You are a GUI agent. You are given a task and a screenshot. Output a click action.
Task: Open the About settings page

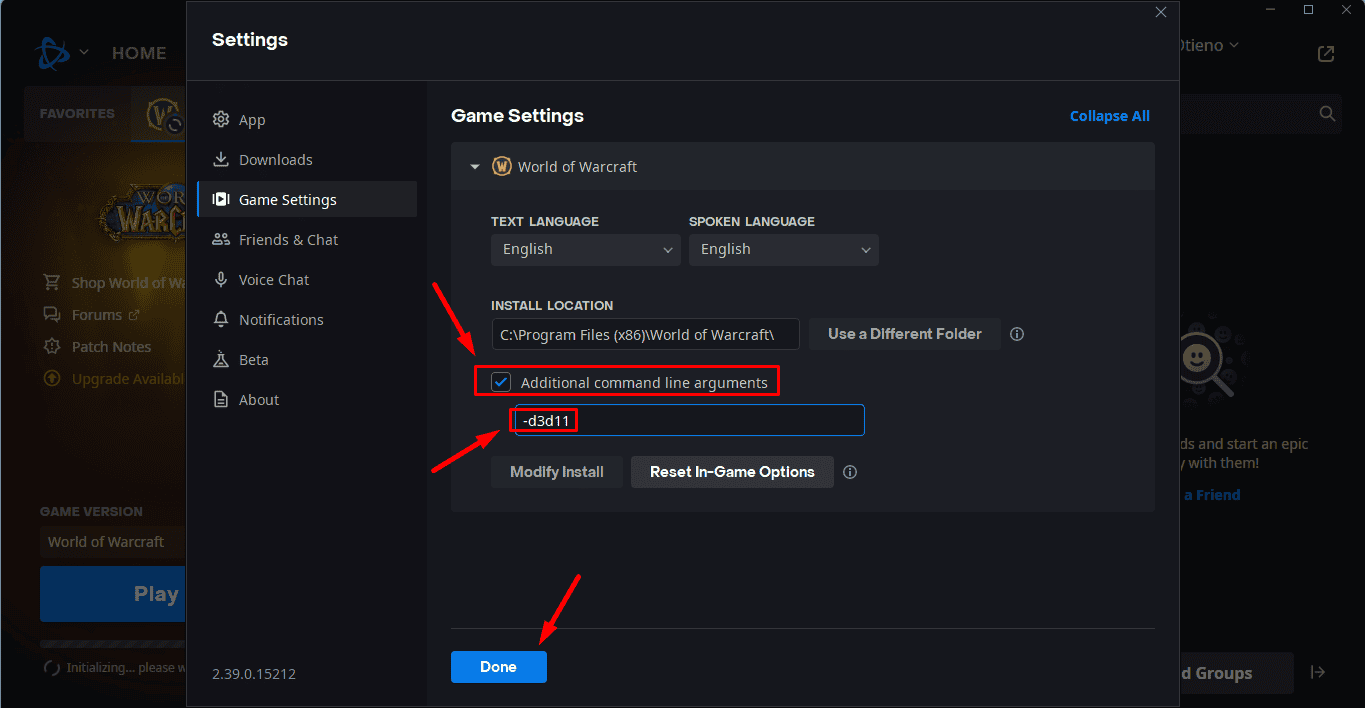click(258, 399)
